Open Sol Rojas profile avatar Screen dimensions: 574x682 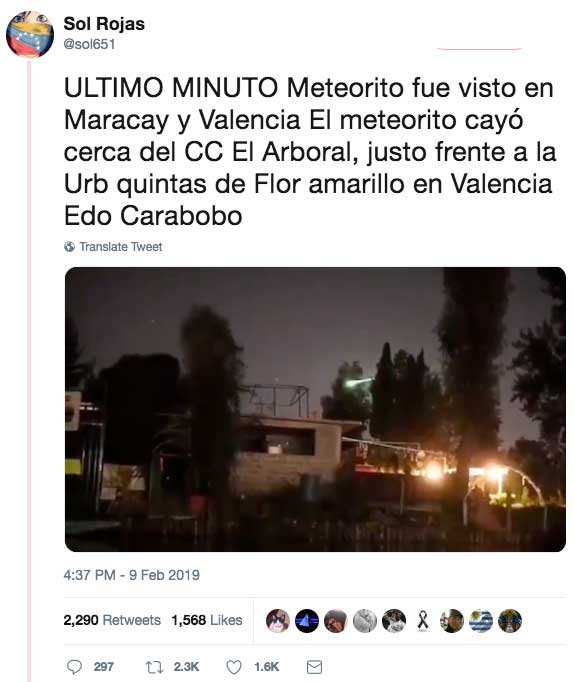point(30,34)
